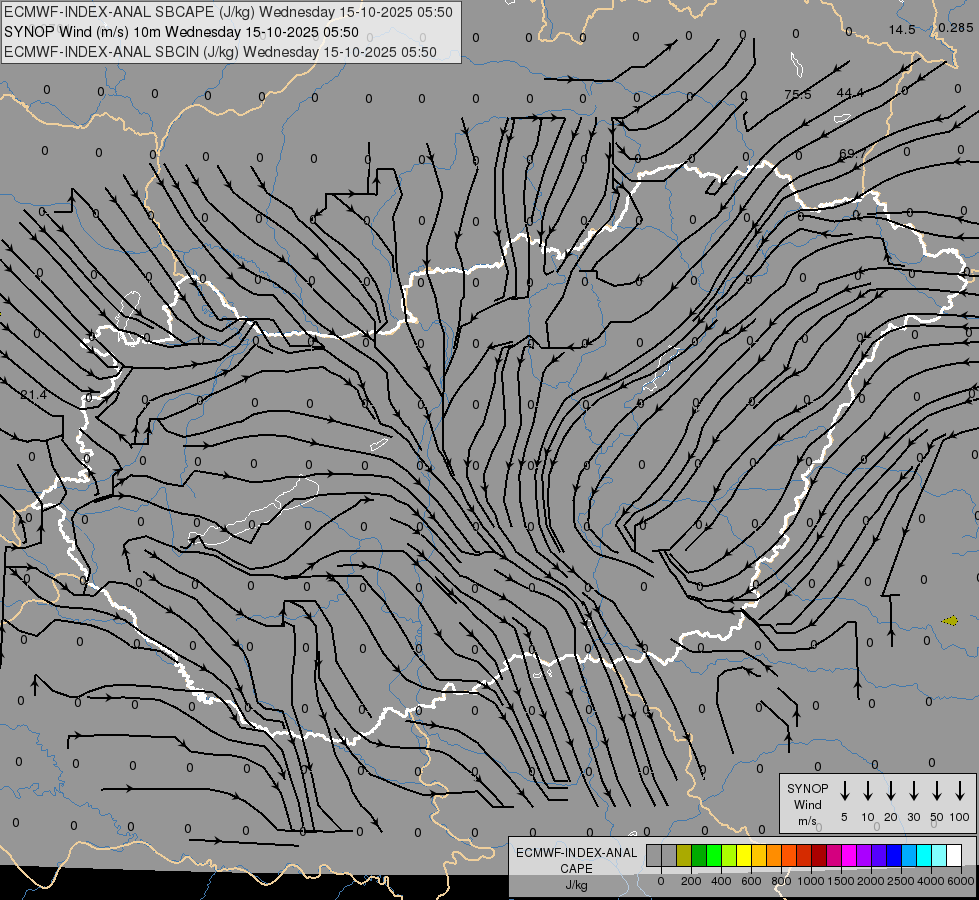This screenshot has height=900, width=979.
Task: Click the SYNOP Wind 10m title line
Action: pyautogui.click(x=181, y=32)
